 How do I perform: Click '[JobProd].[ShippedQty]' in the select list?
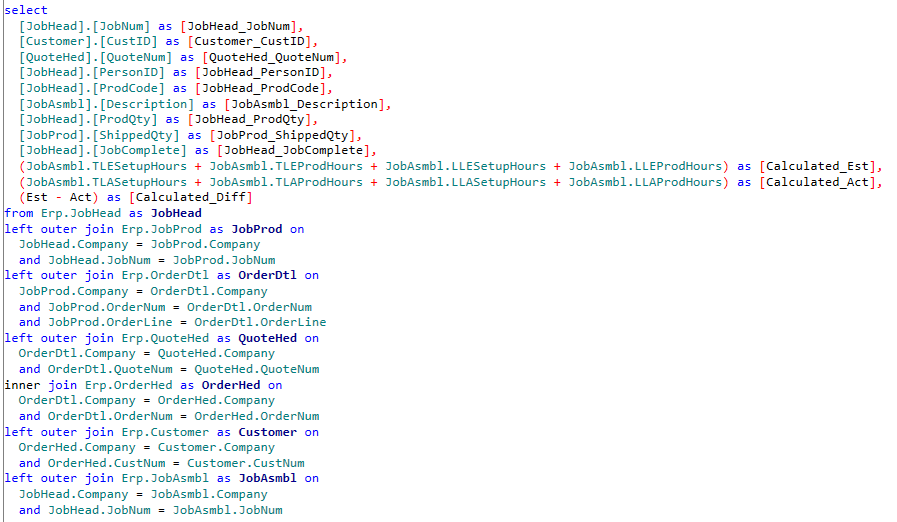point(99,135)
